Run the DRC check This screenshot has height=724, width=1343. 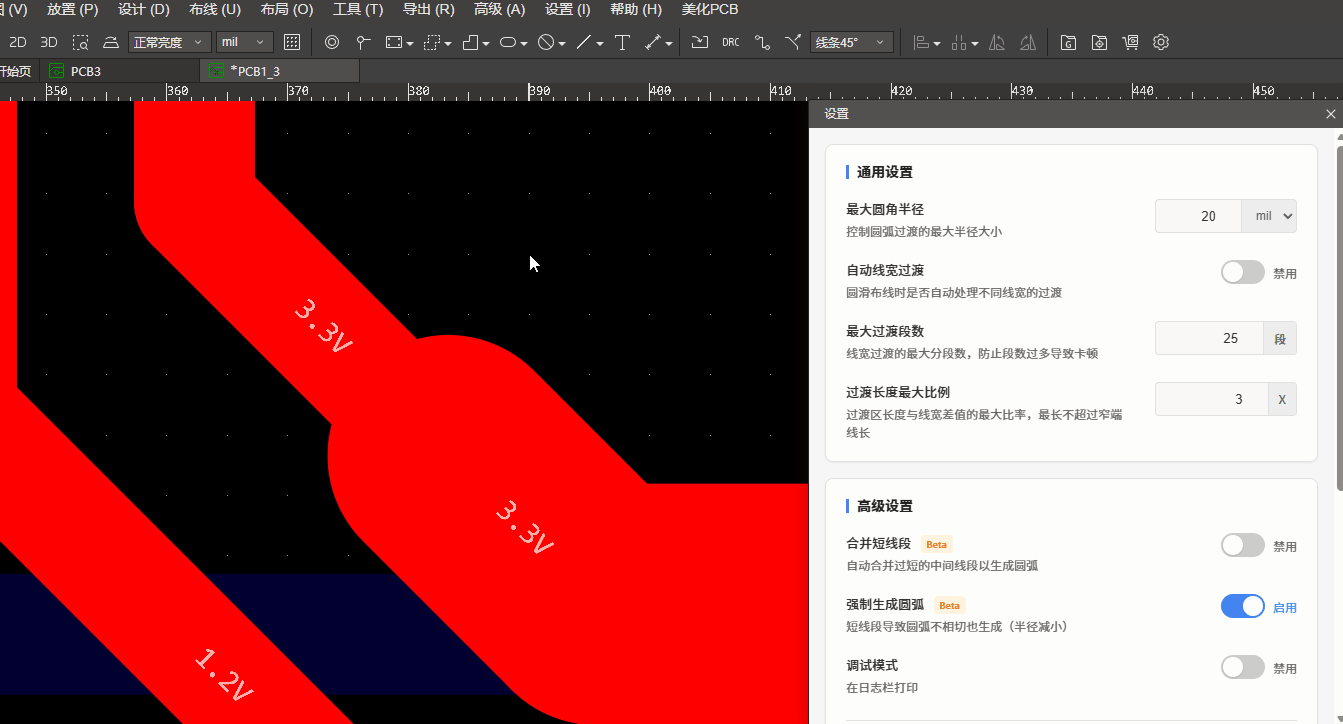(731, 42)
